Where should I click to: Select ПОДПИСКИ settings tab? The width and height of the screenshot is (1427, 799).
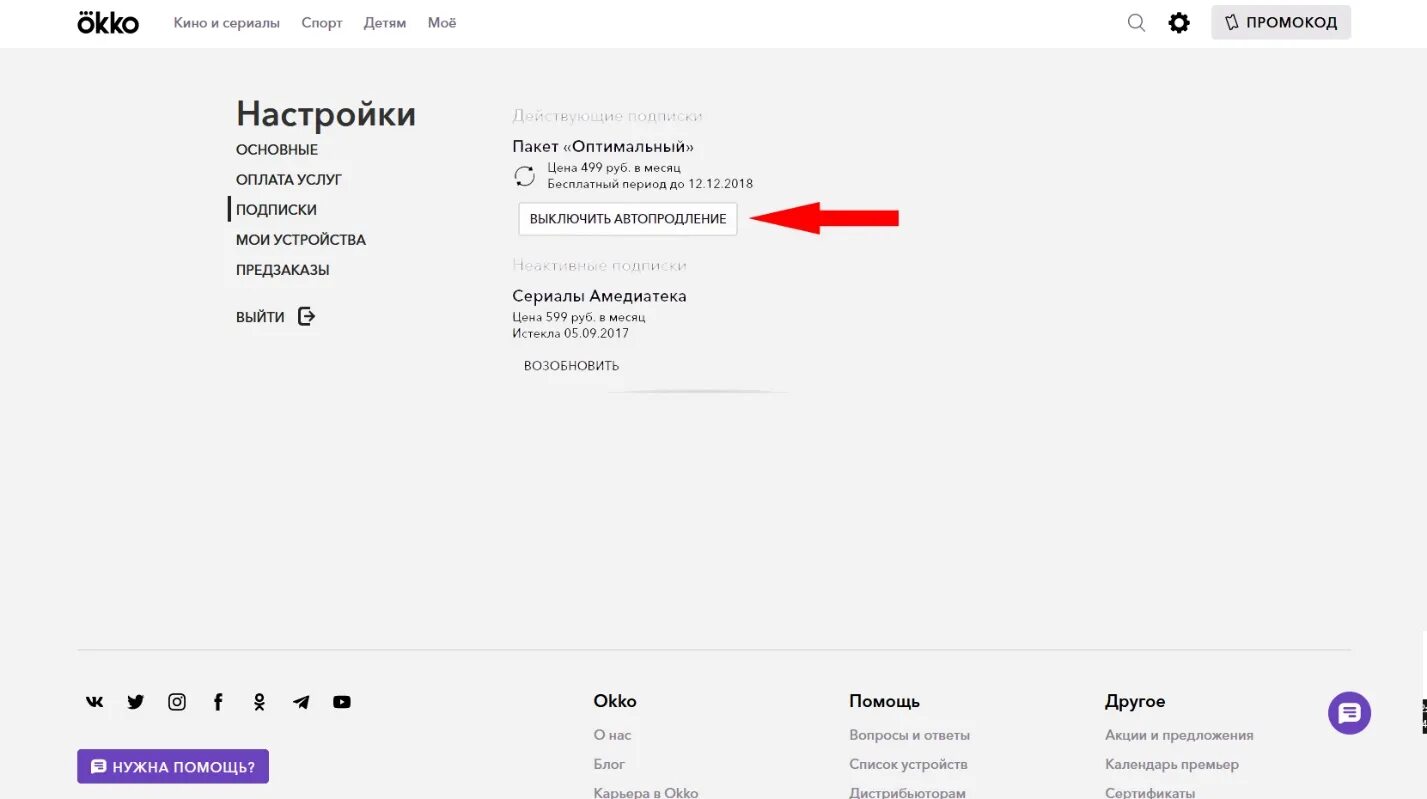pyautogui.click(x=276, y=210)
